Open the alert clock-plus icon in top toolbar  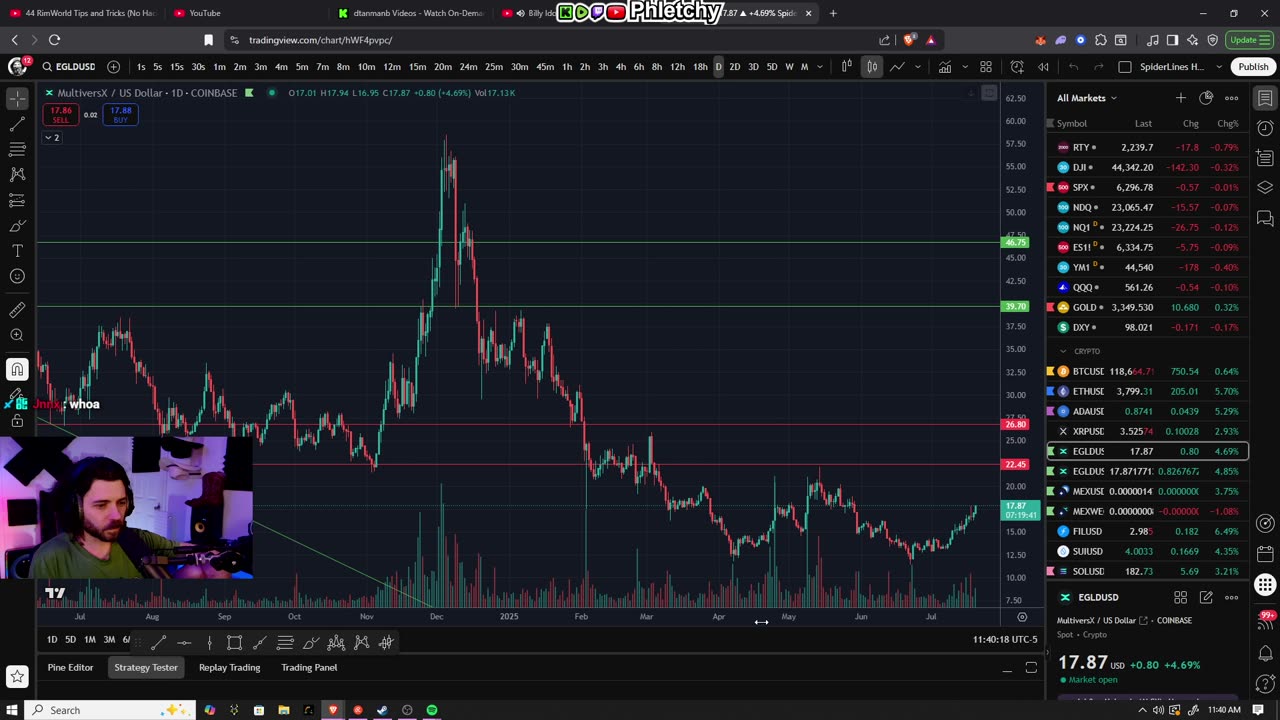tap(1017, 67)
